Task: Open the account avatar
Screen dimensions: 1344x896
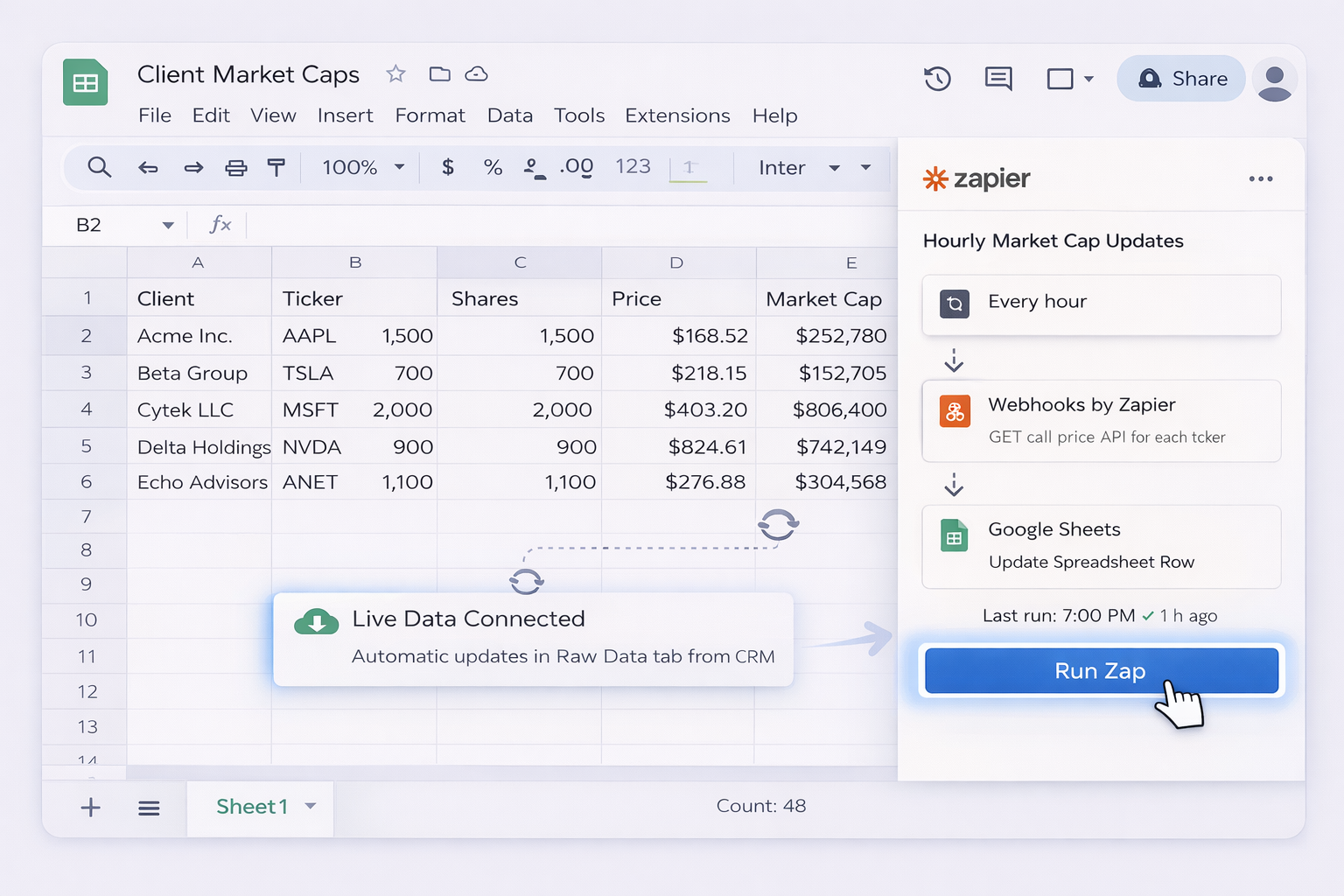Action: coord(1275,79)
